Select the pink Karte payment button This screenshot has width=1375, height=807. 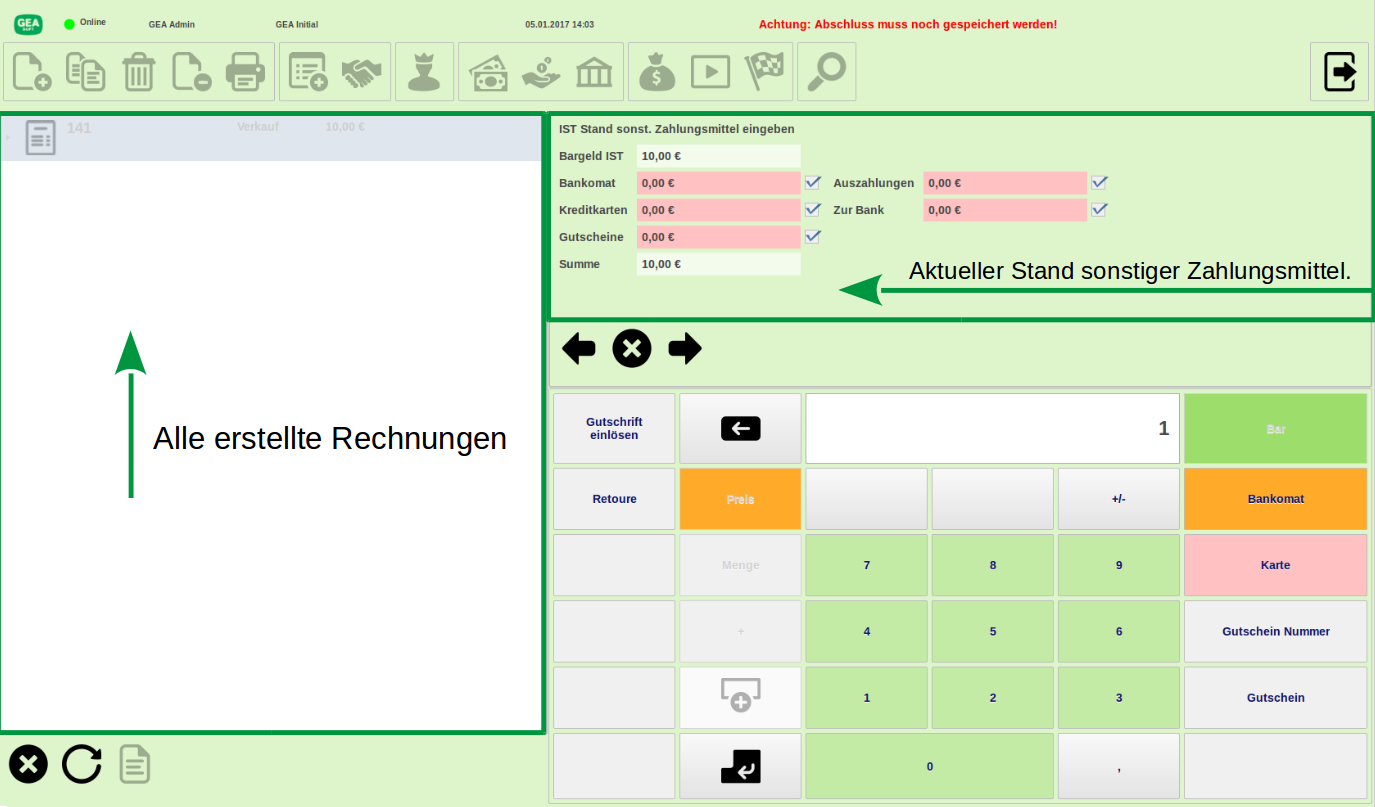pos(1275,565)
